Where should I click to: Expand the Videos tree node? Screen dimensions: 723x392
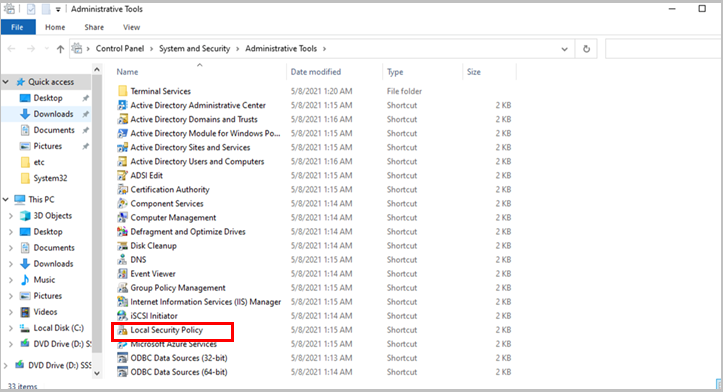tap(11, 312)
